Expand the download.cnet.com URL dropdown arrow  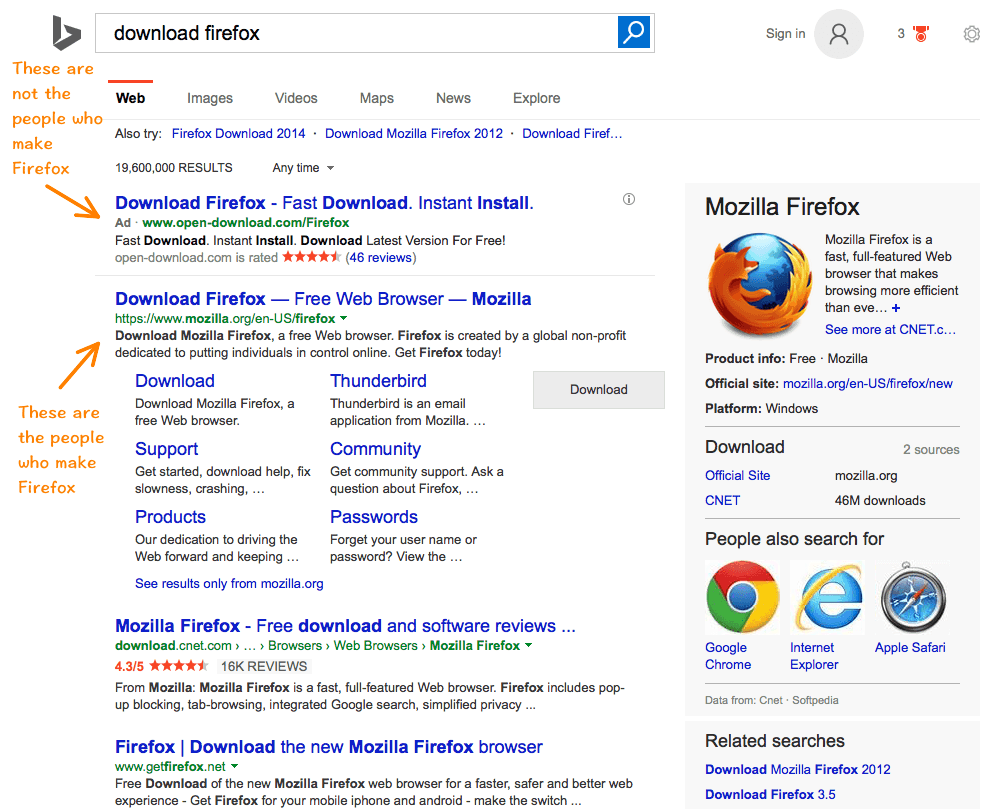point(528,645)
